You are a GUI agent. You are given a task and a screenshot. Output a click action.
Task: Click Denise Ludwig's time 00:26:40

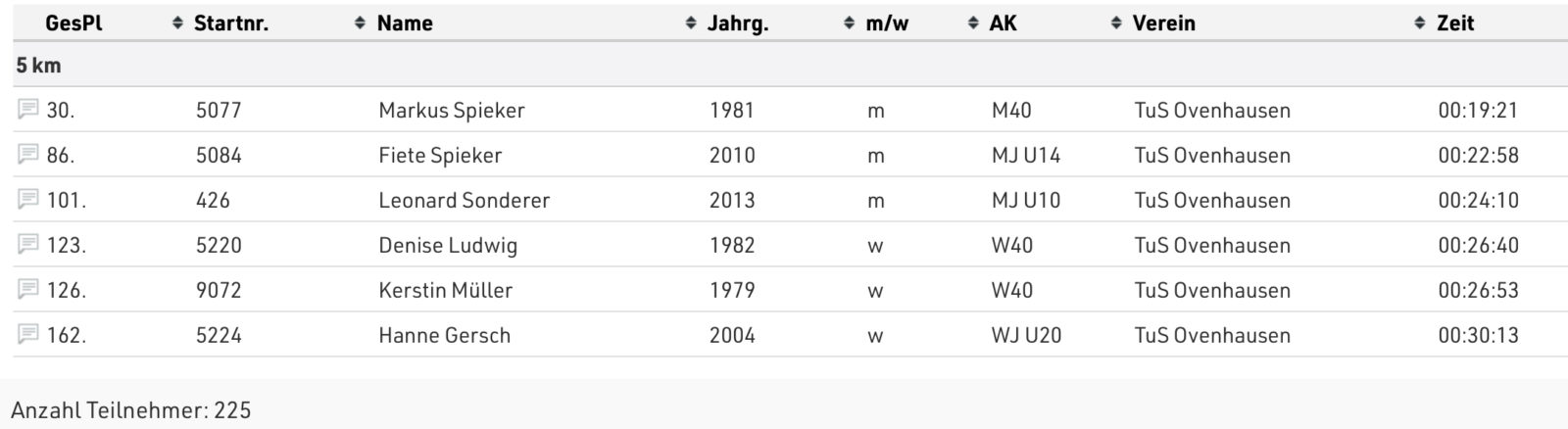1478,245
